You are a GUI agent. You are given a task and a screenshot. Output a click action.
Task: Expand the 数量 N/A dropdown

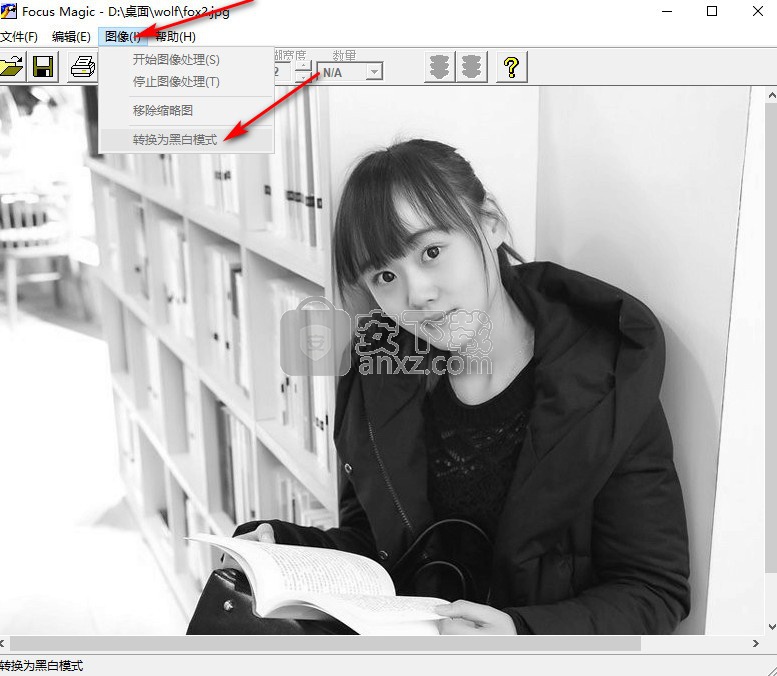374,72
